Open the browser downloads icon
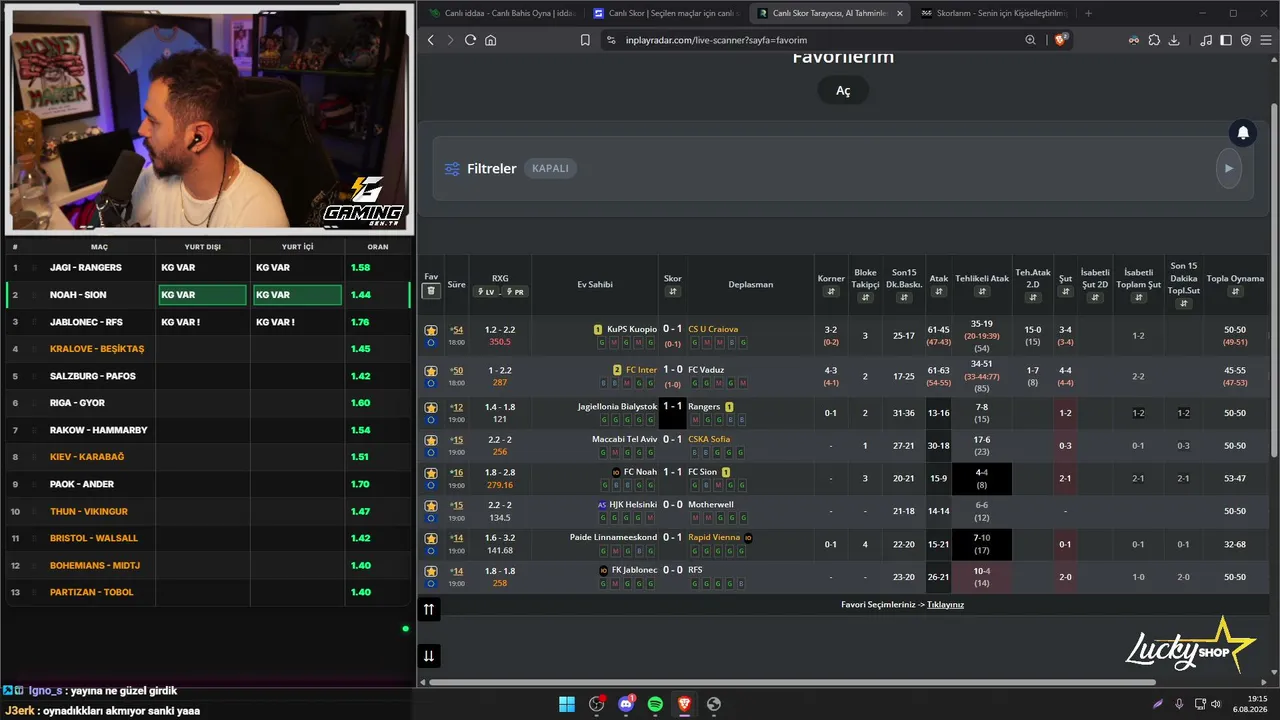The image size is (1280, 720). coord(1174,40)
